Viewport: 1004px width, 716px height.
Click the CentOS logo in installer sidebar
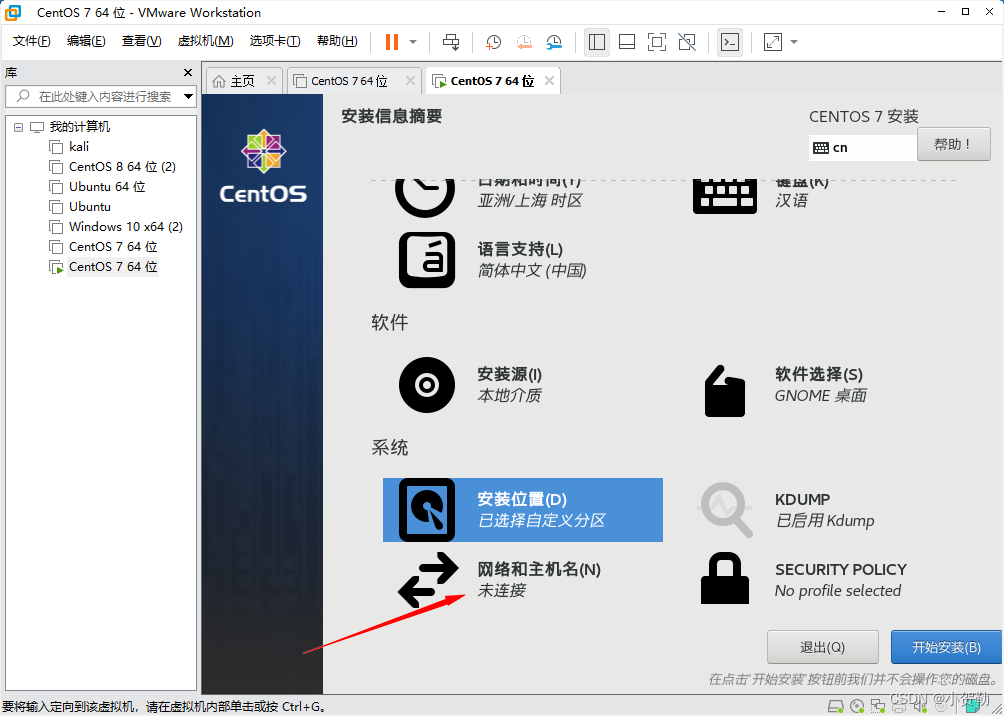point(263,167)
